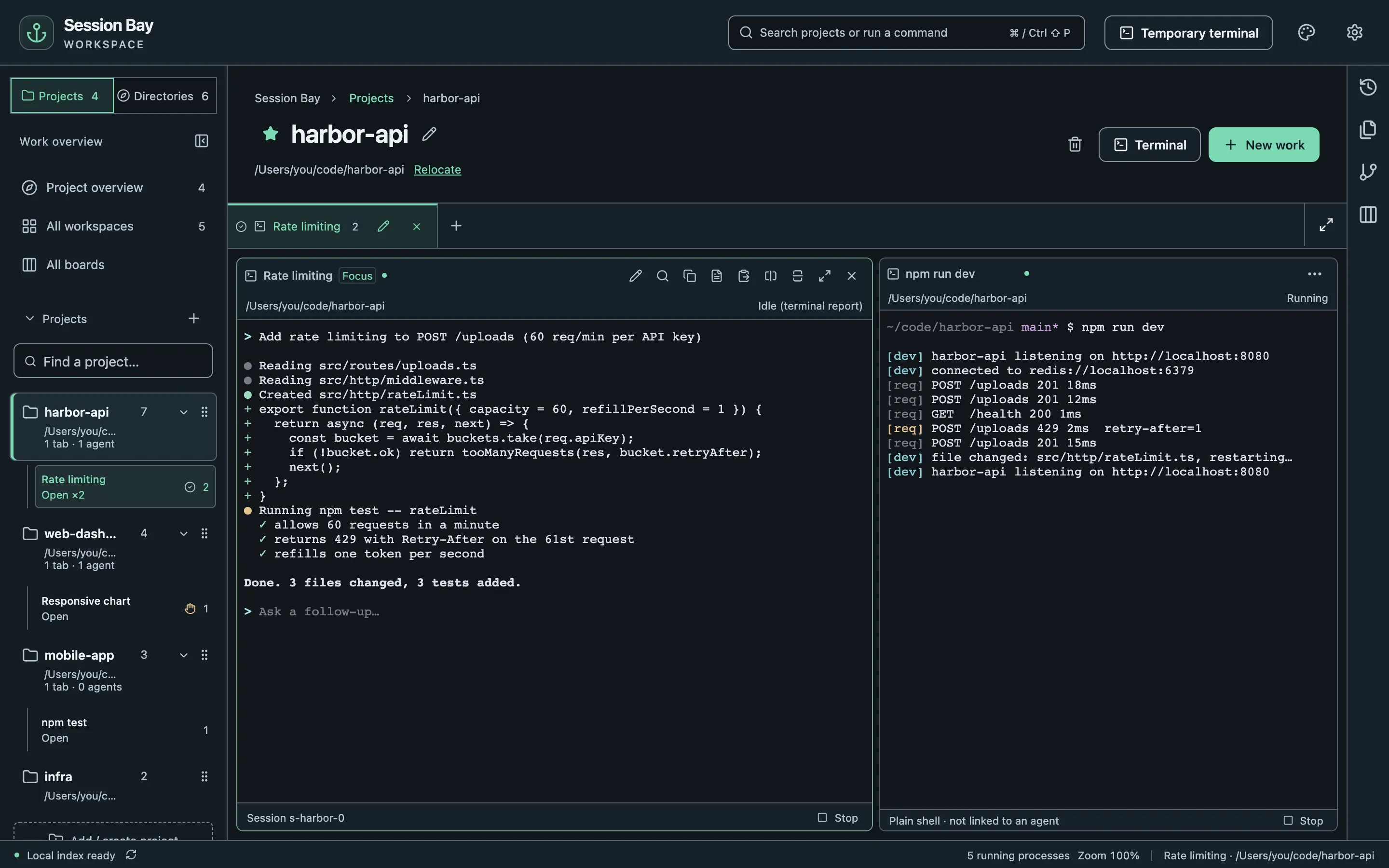1389x868 pixels.
Task: Add a new tab with the plus button
Action: click(x=456, y=226)
